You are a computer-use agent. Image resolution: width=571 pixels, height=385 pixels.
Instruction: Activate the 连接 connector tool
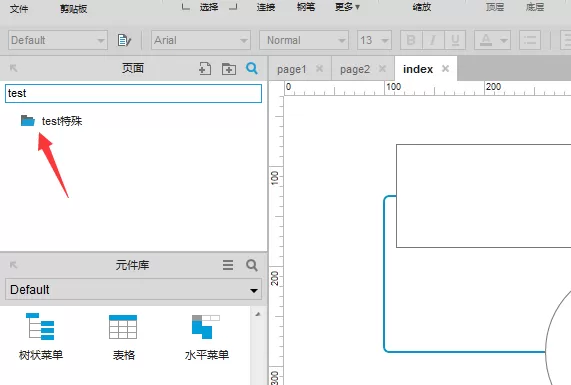tap(266, 7)
